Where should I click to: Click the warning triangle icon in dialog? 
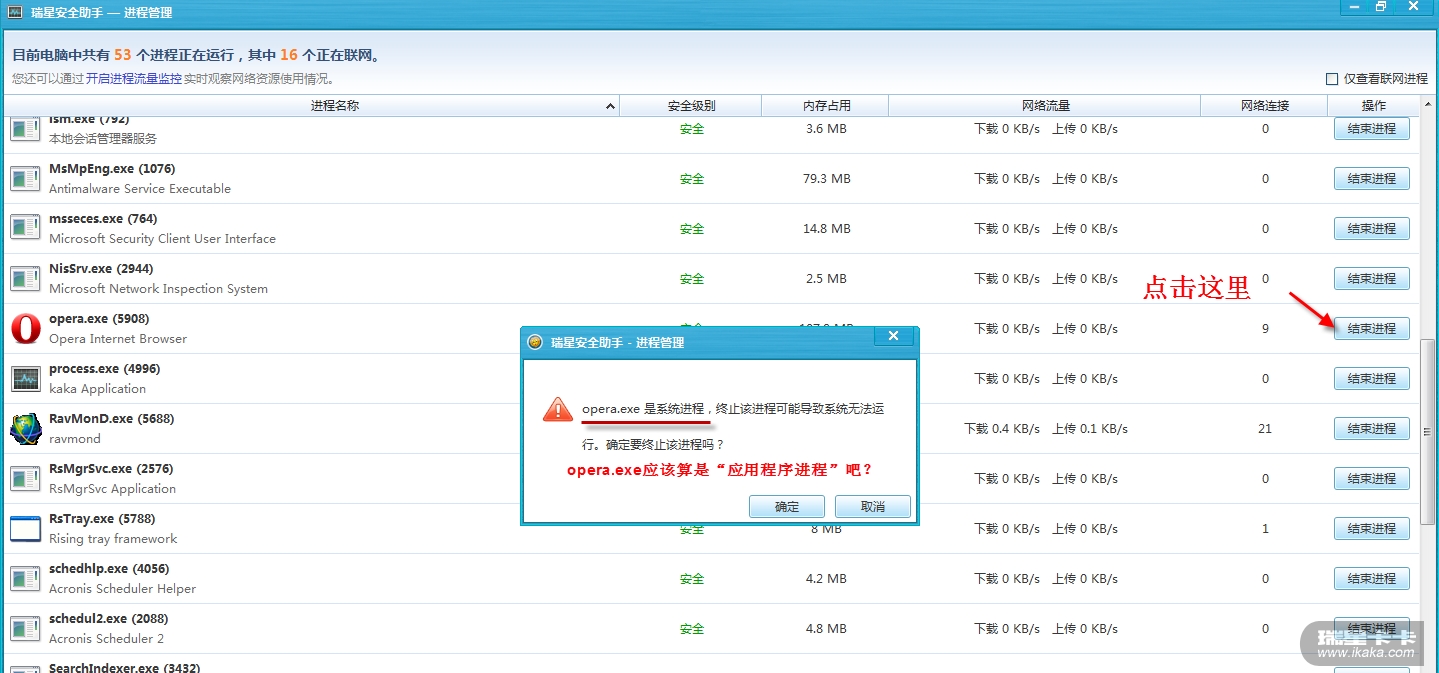(558, 409)
